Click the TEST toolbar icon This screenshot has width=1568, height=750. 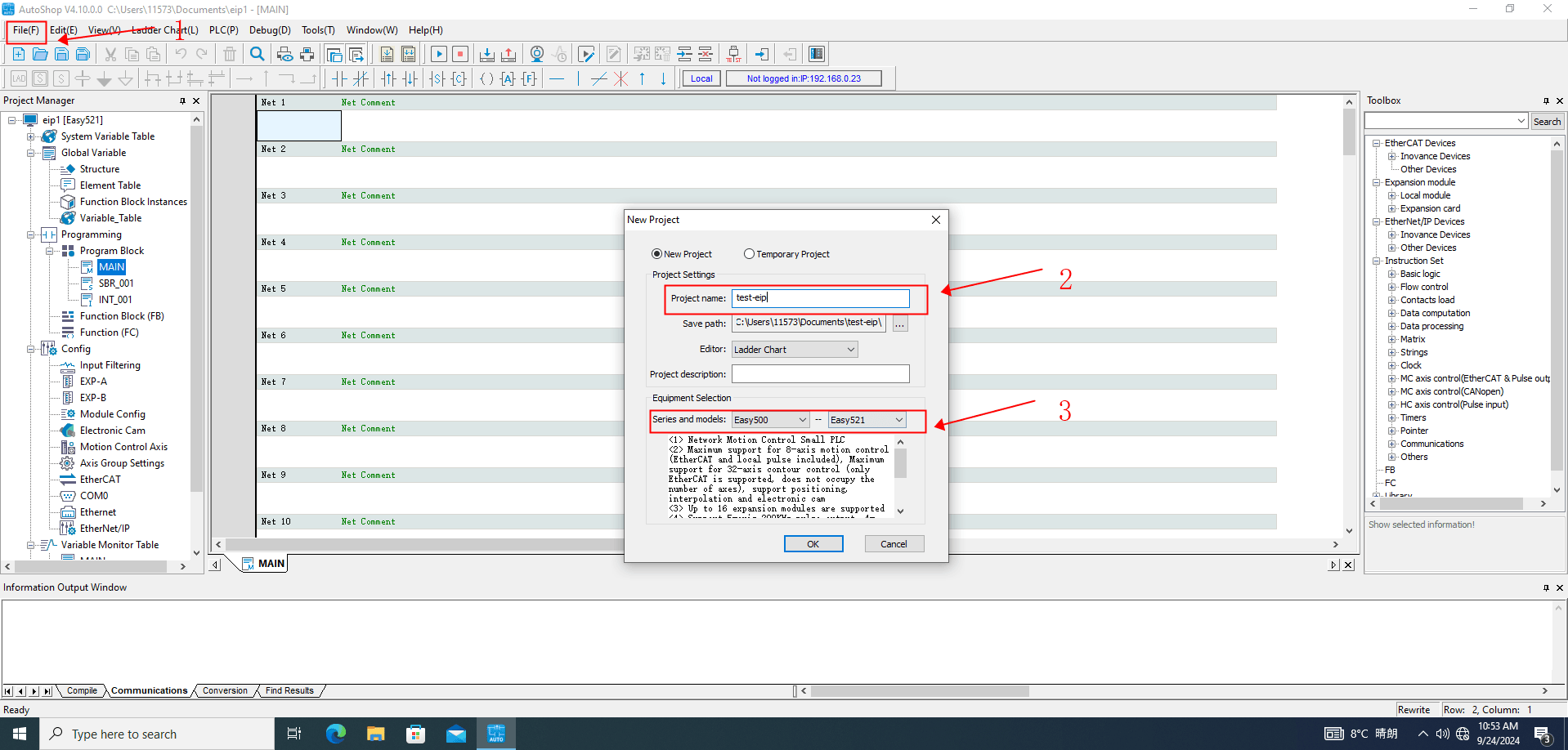733,54
